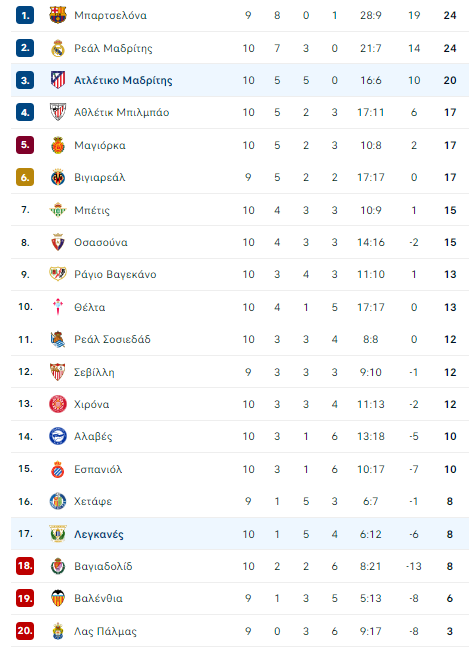Open the Λεγκανές team link
Screen dimensions: 469x649
[x=99, y=534]
